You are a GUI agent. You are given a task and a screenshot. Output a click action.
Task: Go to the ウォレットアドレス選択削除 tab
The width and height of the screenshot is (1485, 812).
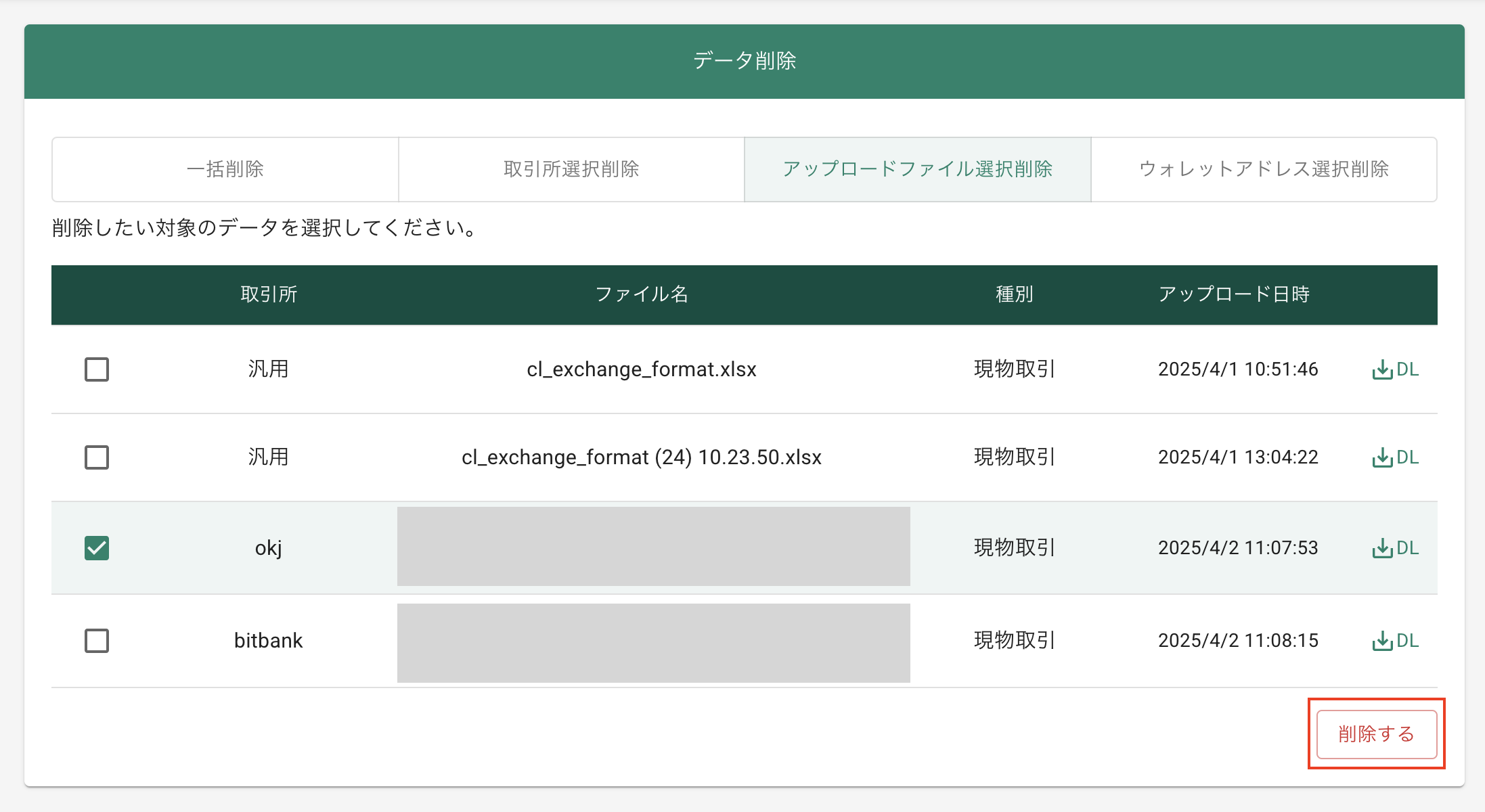(x=1264, y=169)
